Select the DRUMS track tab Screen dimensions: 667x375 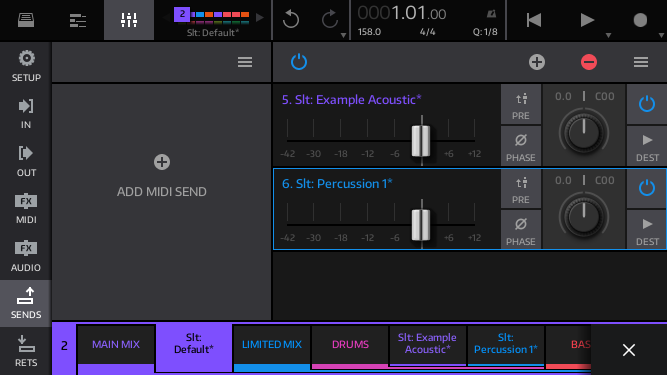pyautogui.click(x=350, y=346)
